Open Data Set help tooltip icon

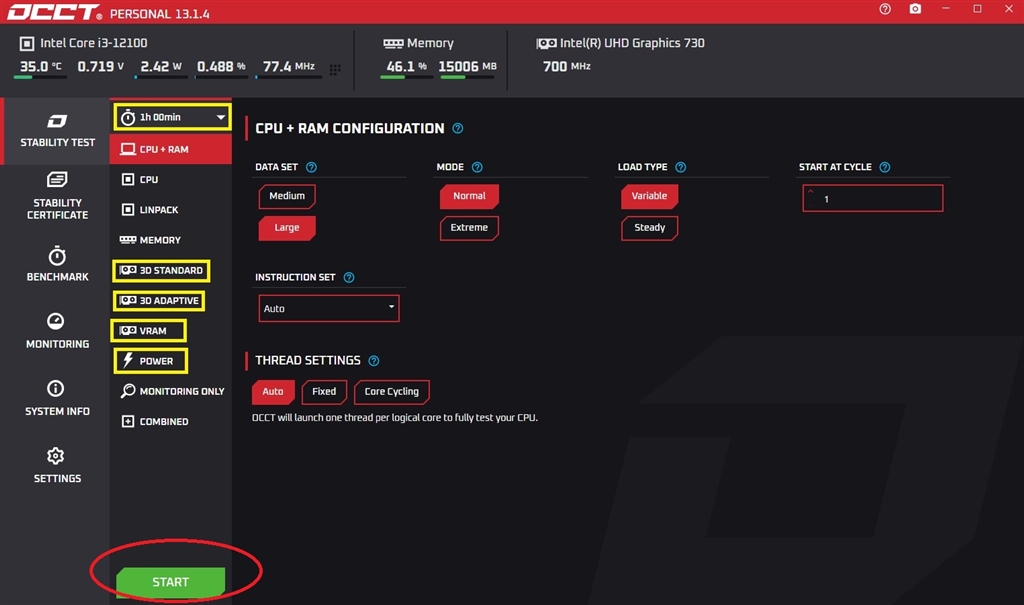(312, 167)
